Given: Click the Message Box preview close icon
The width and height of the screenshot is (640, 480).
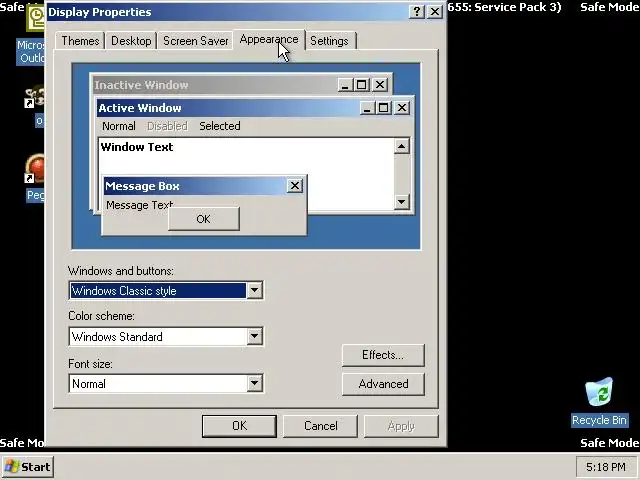Looking at the screenshot, I should (295, 186).
